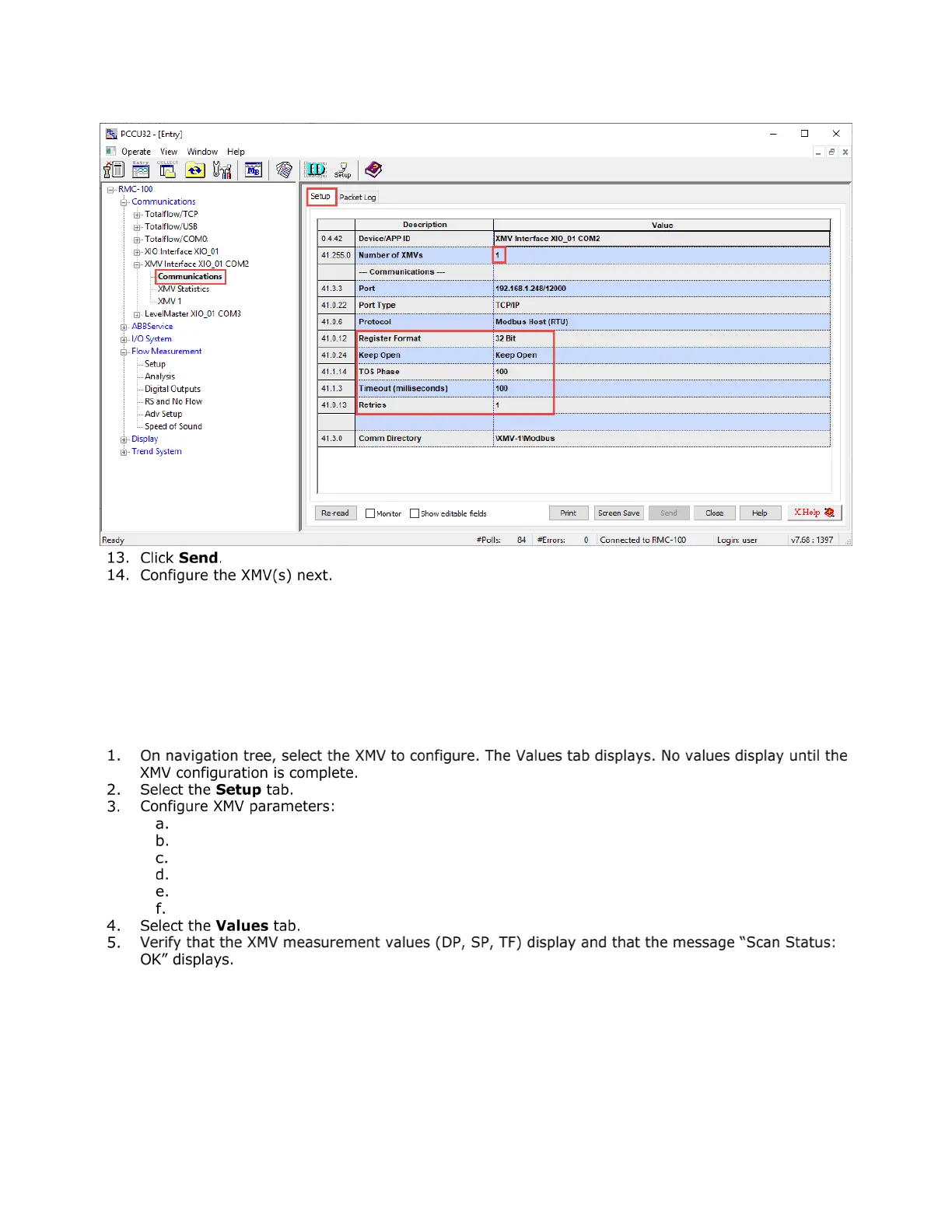This screenshot has height=1232, width=952.
Task: Open the View menu
Action: coord(169,152)
